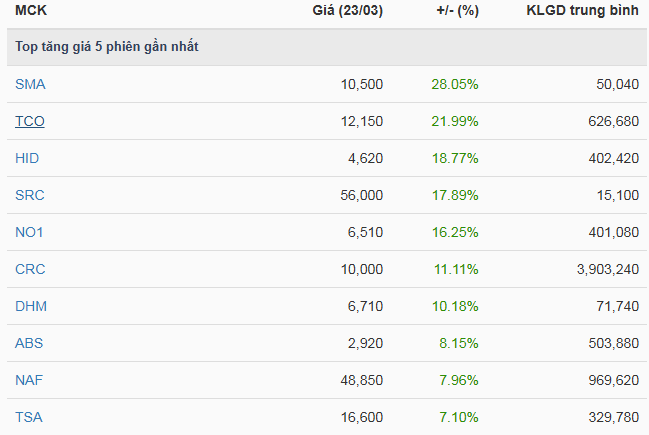
Task: Click SMA's 28.05% change value
Action: tap(457, 84)
